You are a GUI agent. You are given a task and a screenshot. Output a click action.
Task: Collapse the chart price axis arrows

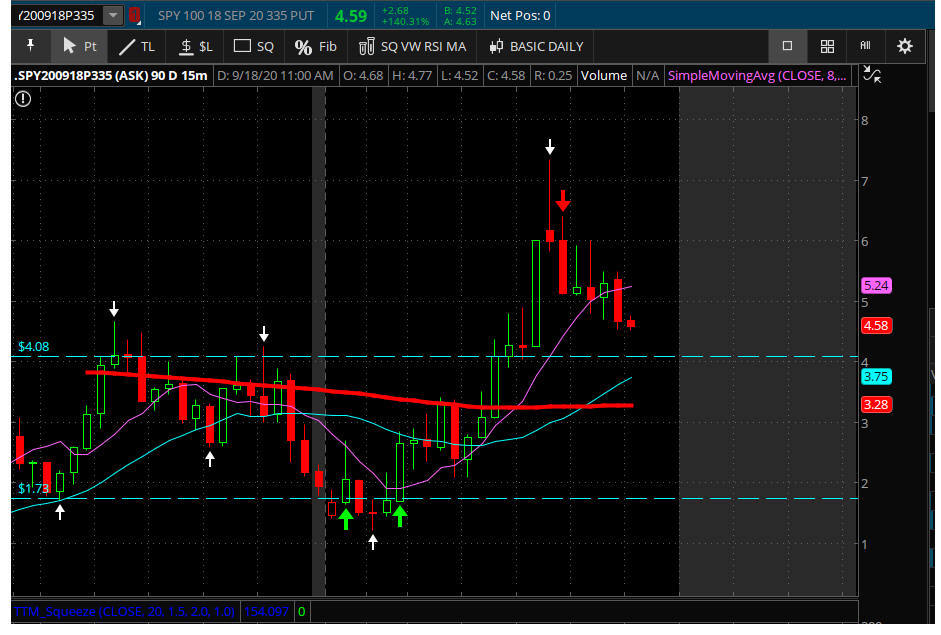coord(871,75)
